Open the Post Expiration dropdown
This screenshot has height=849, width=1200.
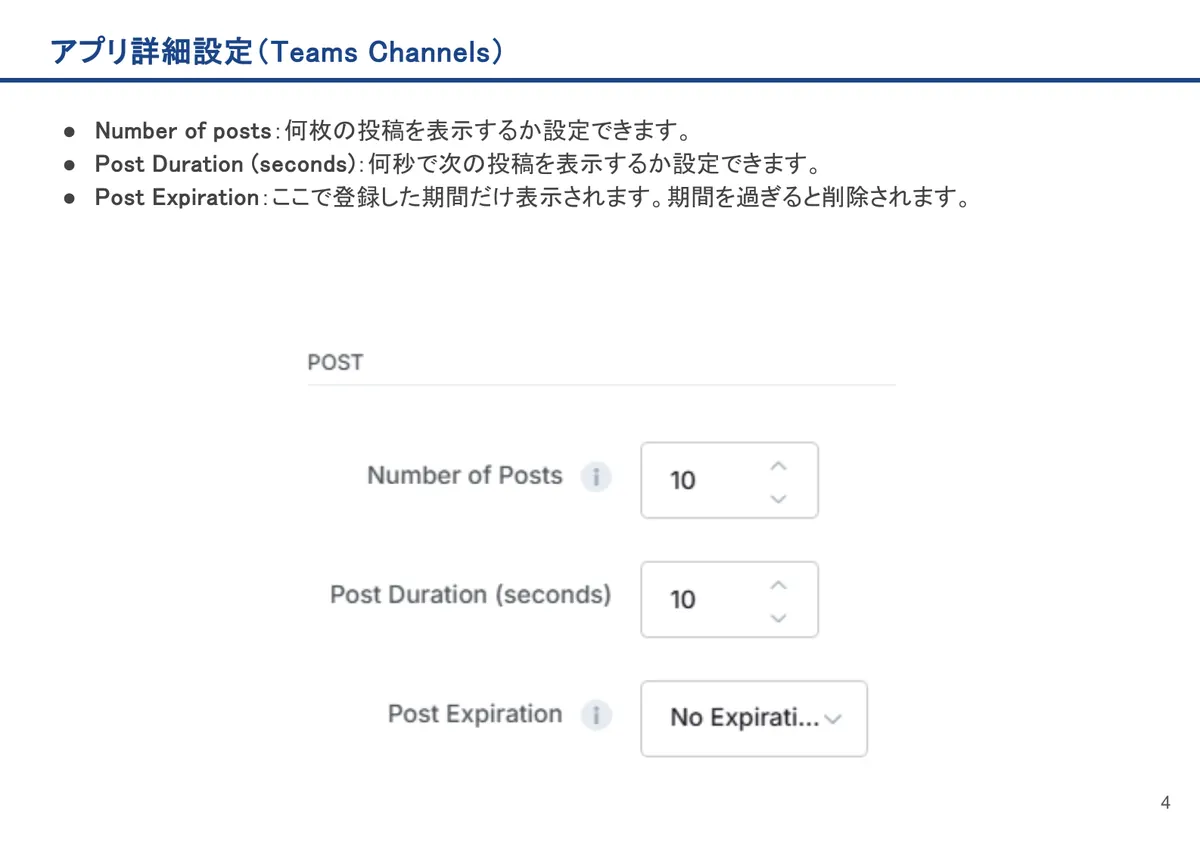pos(754,718)
